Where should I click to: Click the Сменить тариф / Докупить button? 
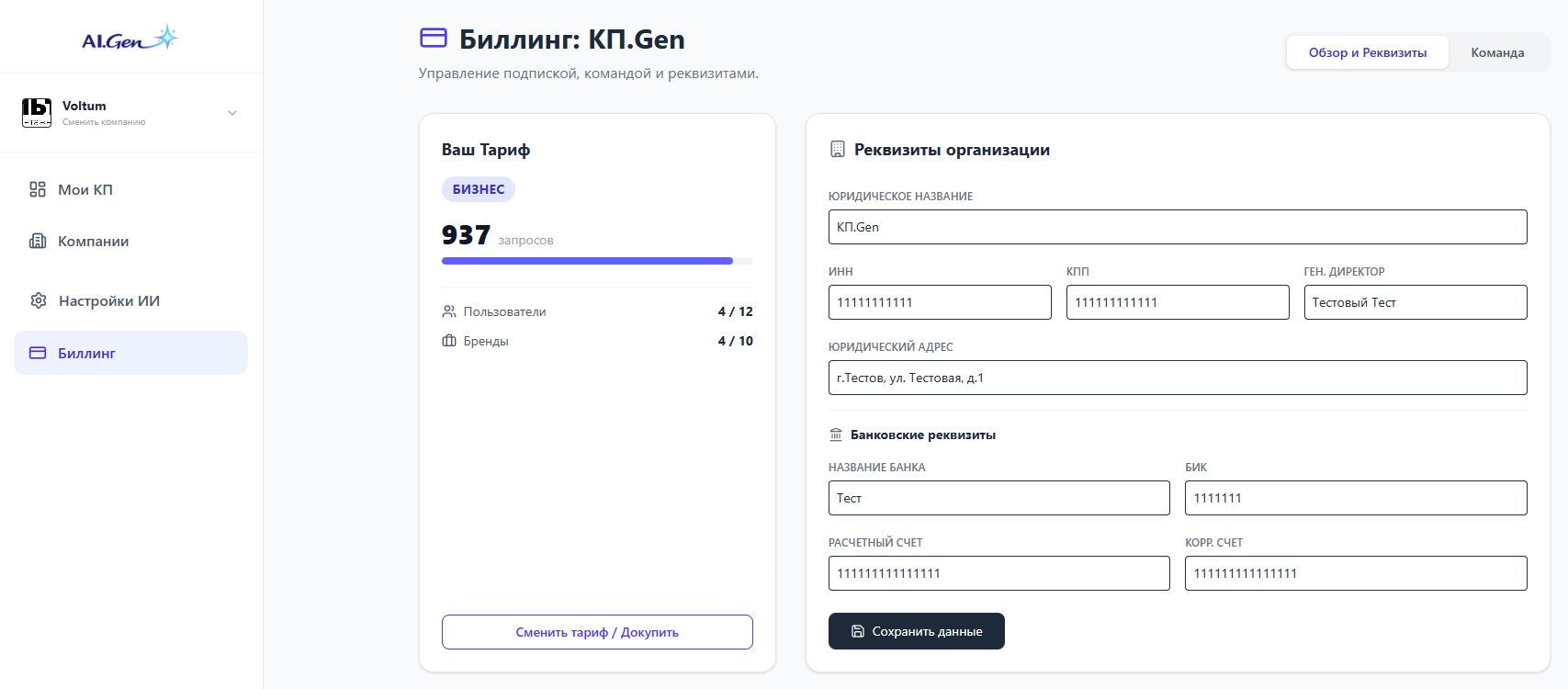click(x=597, y=632)
